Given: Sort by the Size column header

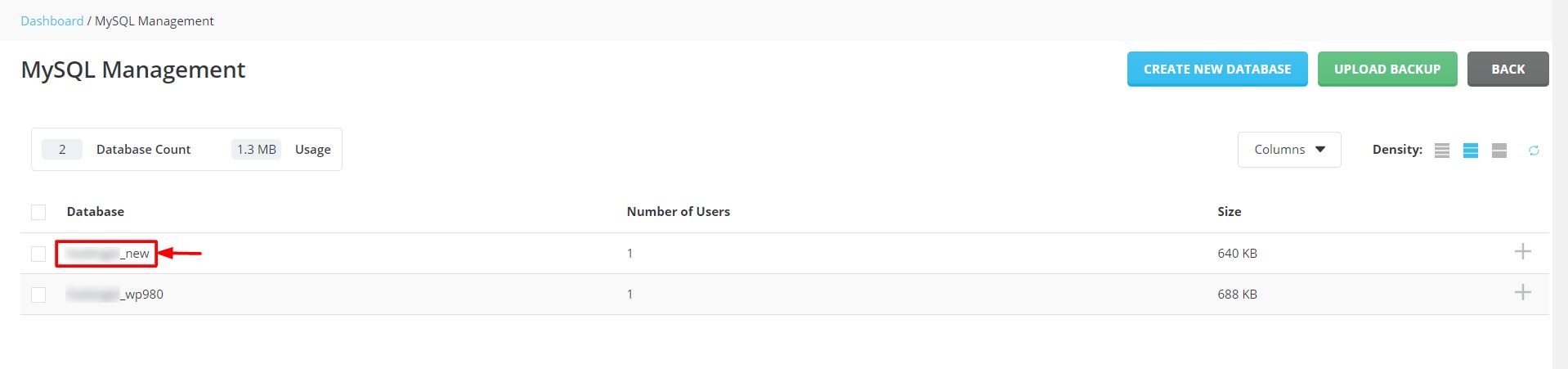Looking at the screenshot, I should (1230, 211).
